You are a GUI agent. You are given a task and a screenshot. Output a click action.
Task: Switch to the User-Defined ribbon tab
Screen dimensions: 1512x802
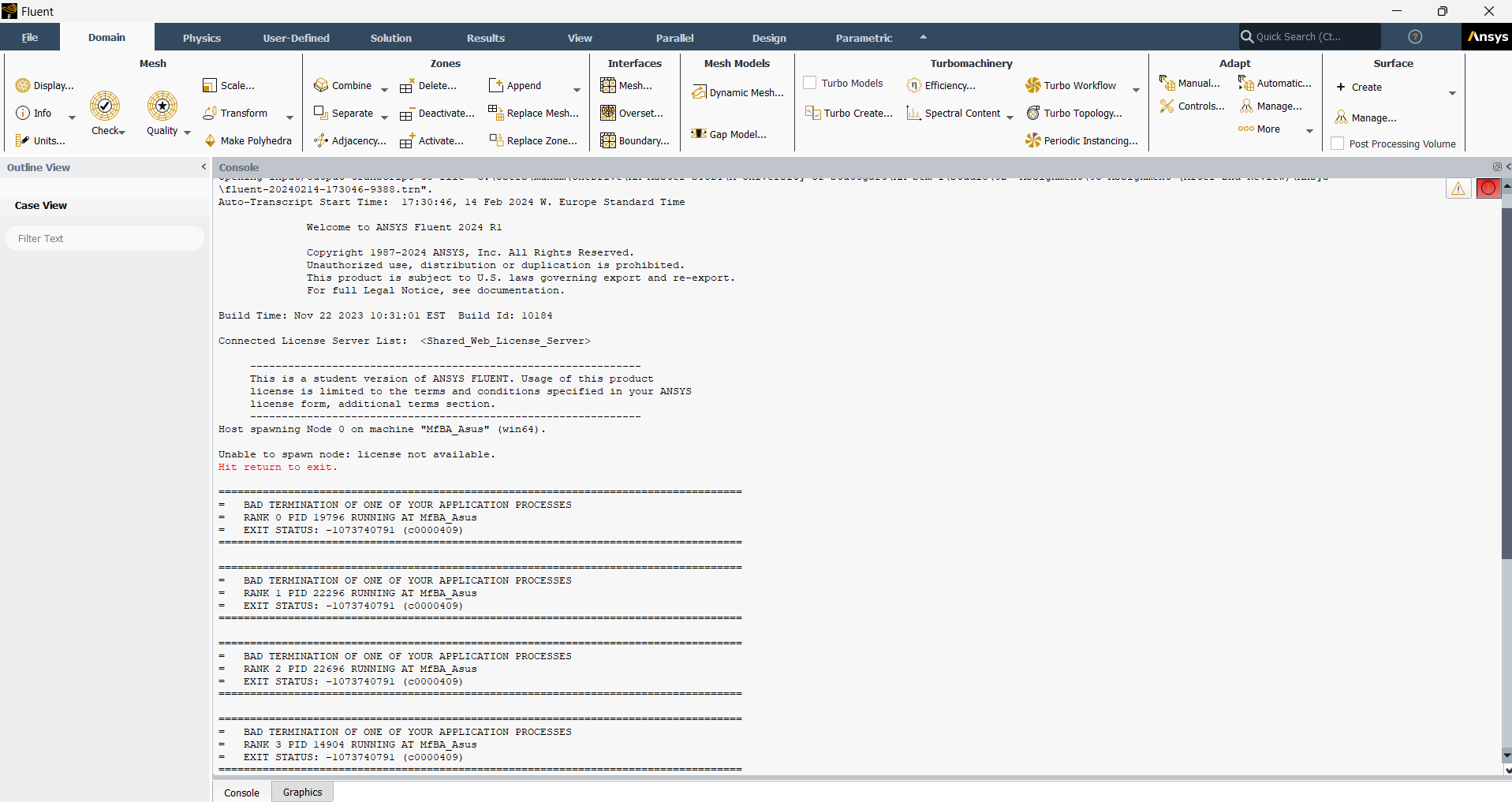(297, 37)
